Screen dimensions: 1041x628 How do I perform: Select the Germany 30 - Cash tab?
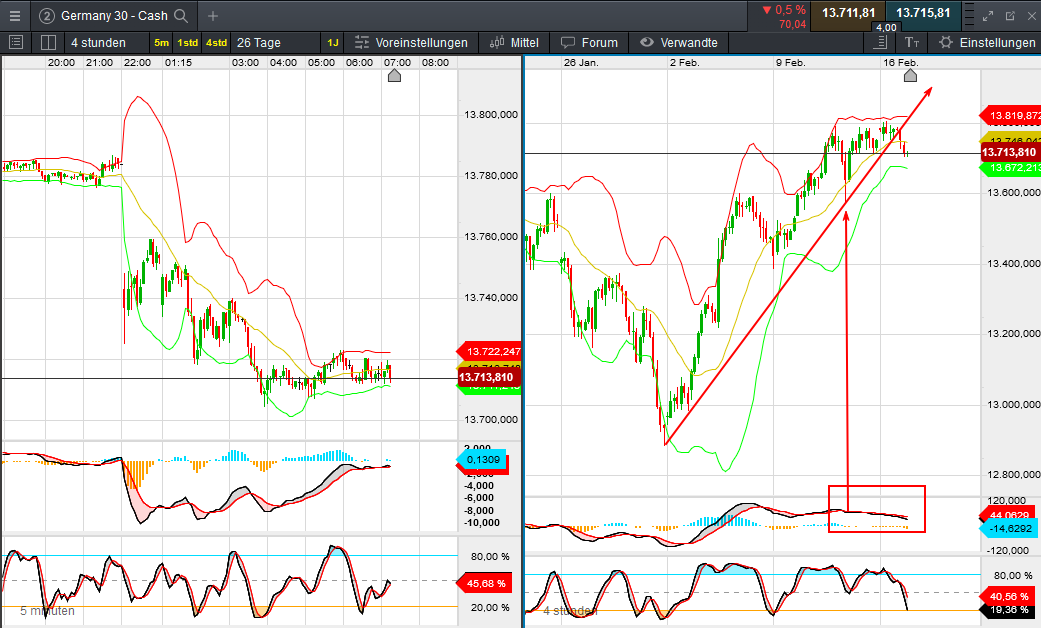coord(114,16)
